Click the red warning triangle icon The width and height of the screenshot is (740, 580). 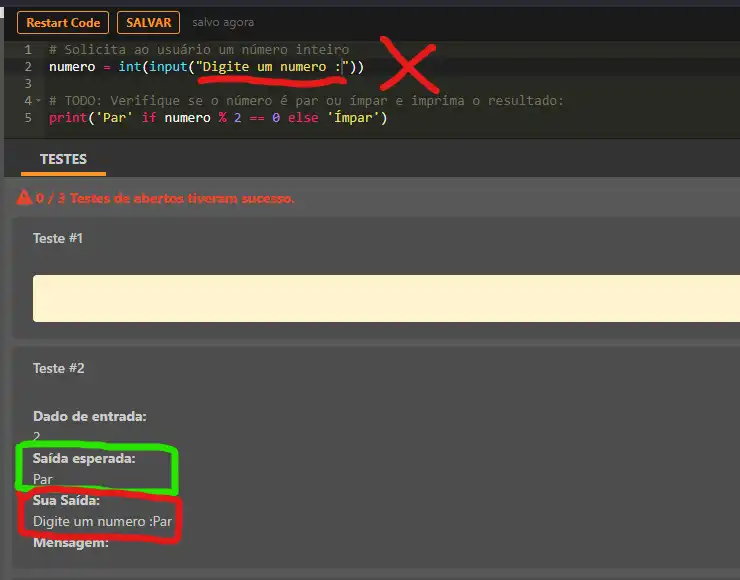24,198
